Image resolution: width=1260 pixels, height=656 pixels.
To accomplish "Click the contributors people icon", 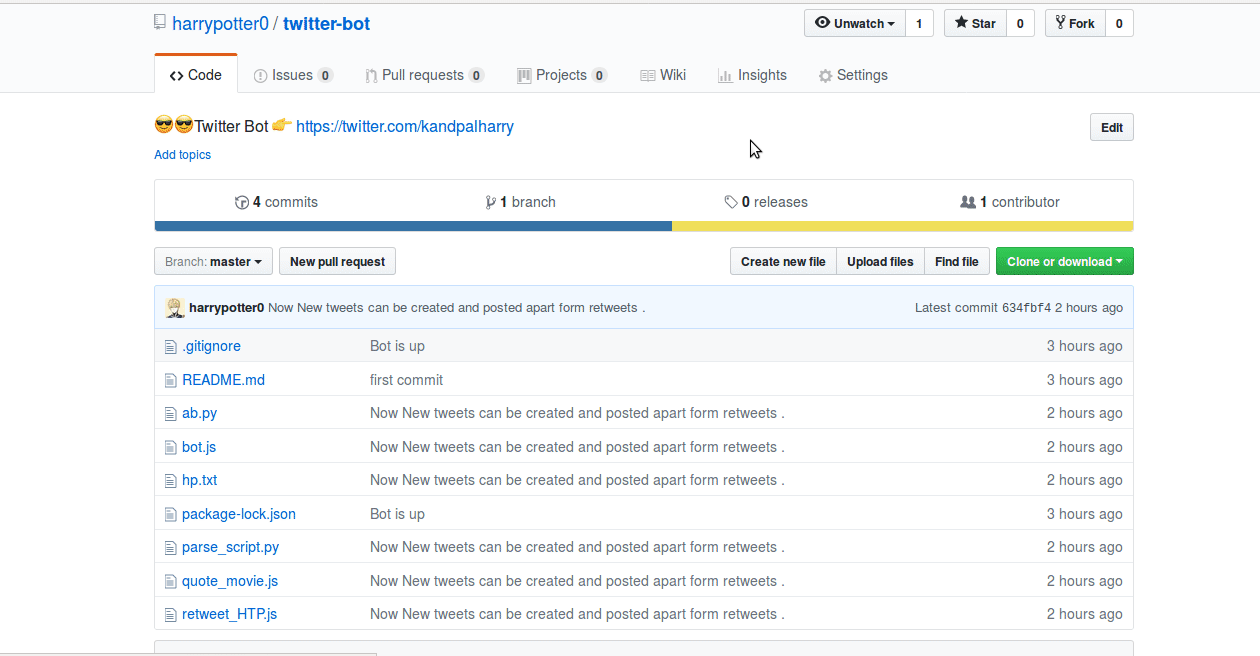I will coord(968,202).
